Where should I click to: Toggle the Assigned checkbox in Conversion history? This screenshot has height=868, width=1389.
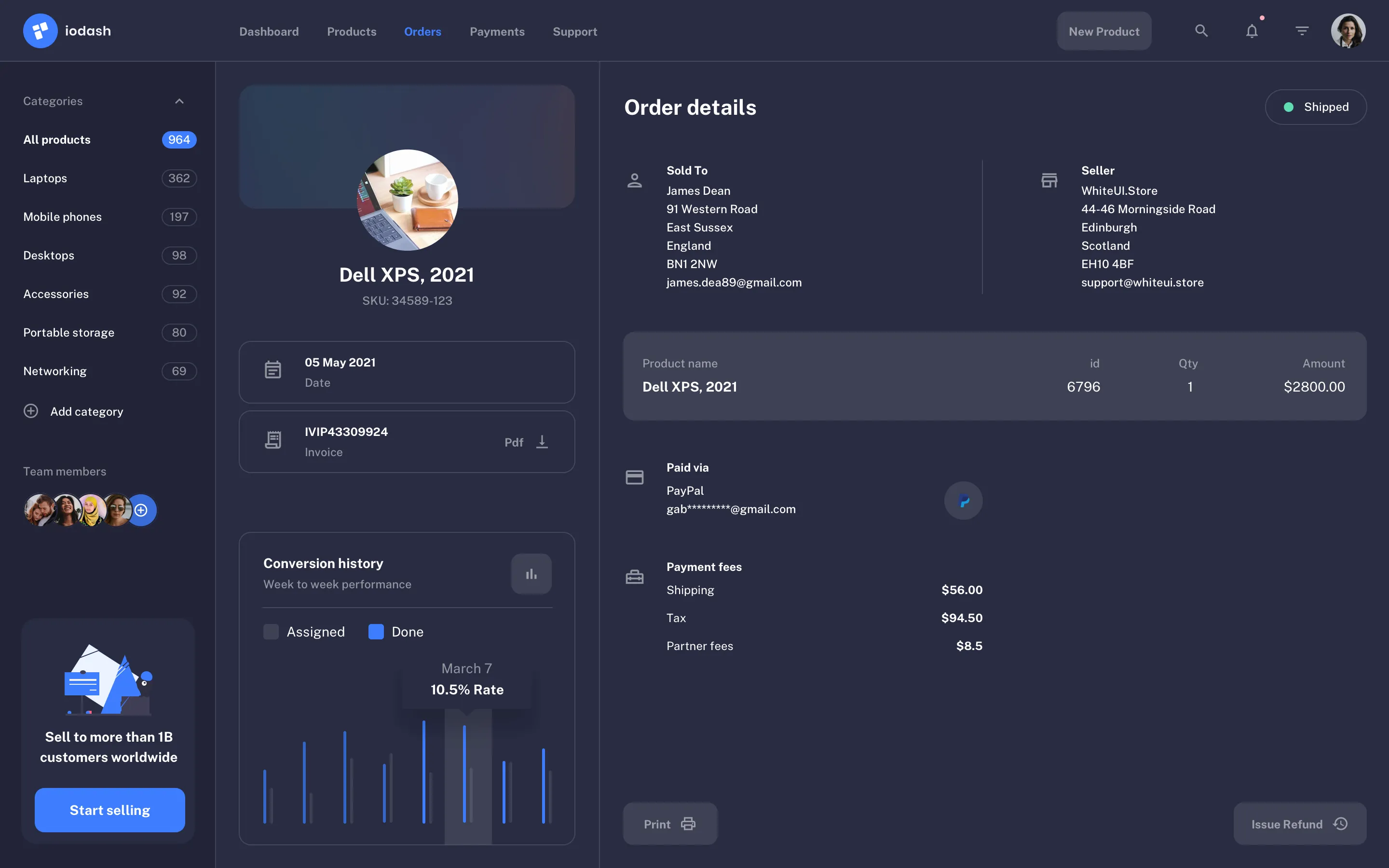pos(271,632)
